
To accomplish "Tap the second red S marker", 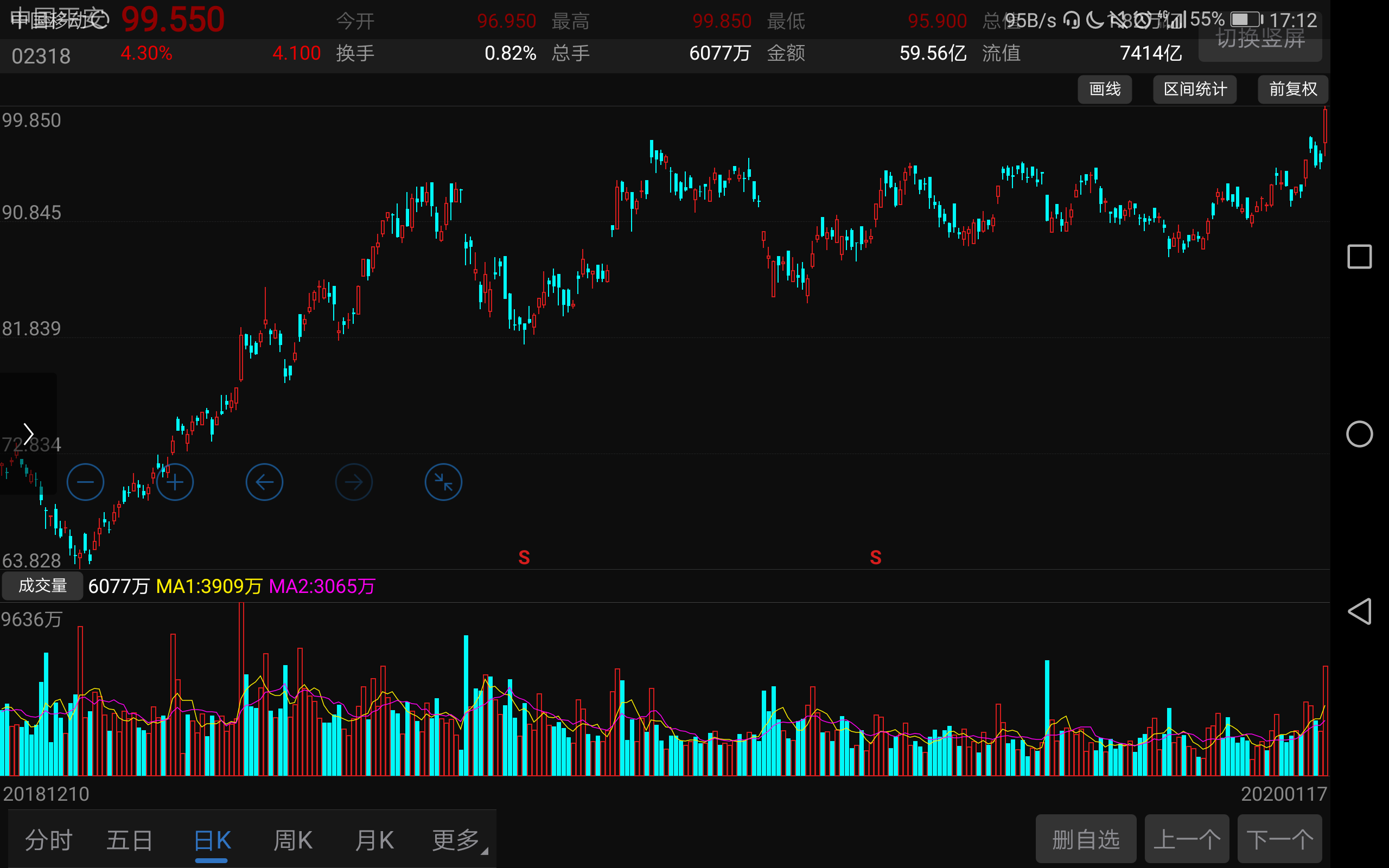I will (875, 557).
